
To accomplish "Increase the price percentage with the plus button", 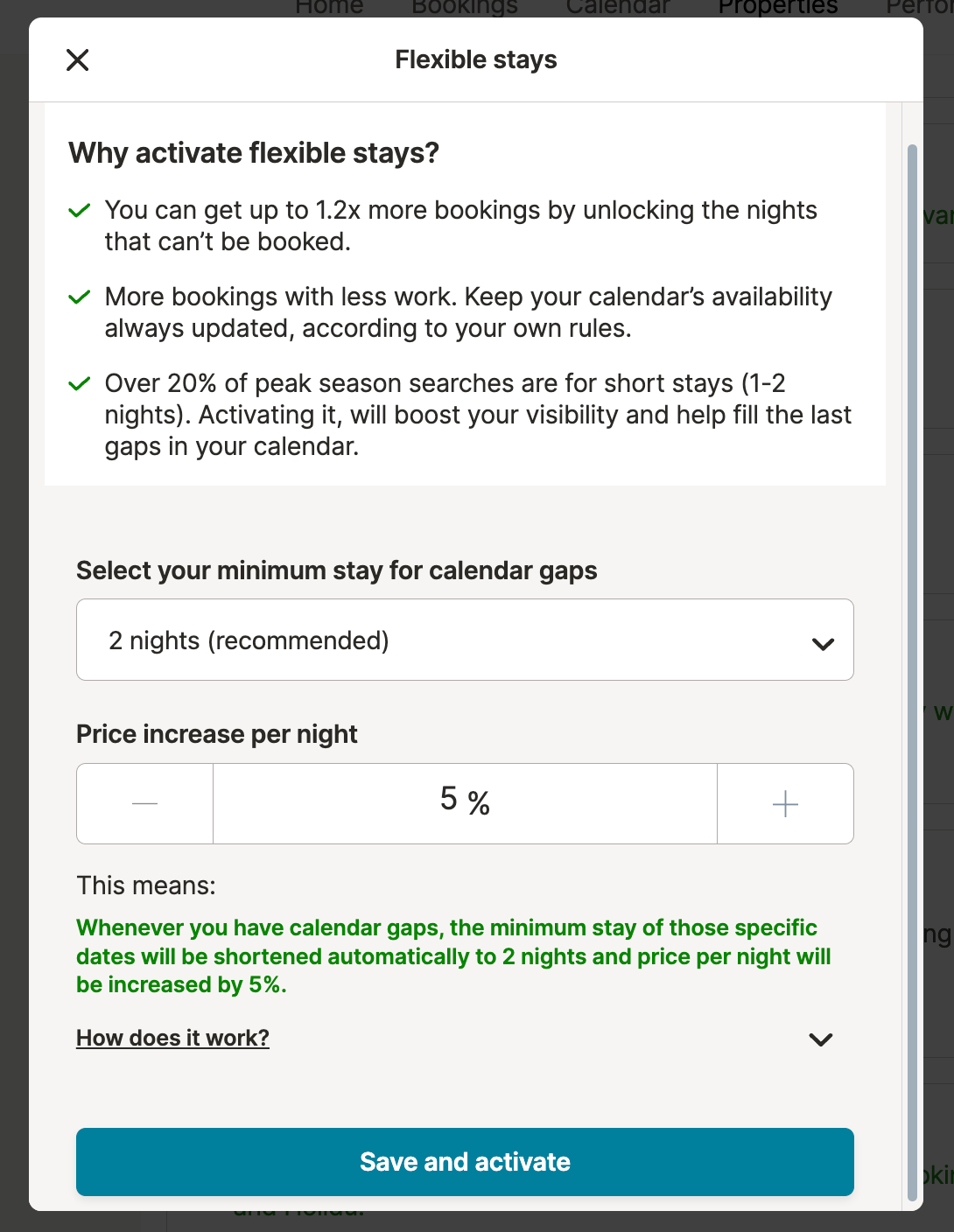I will (x=785, y=803).
